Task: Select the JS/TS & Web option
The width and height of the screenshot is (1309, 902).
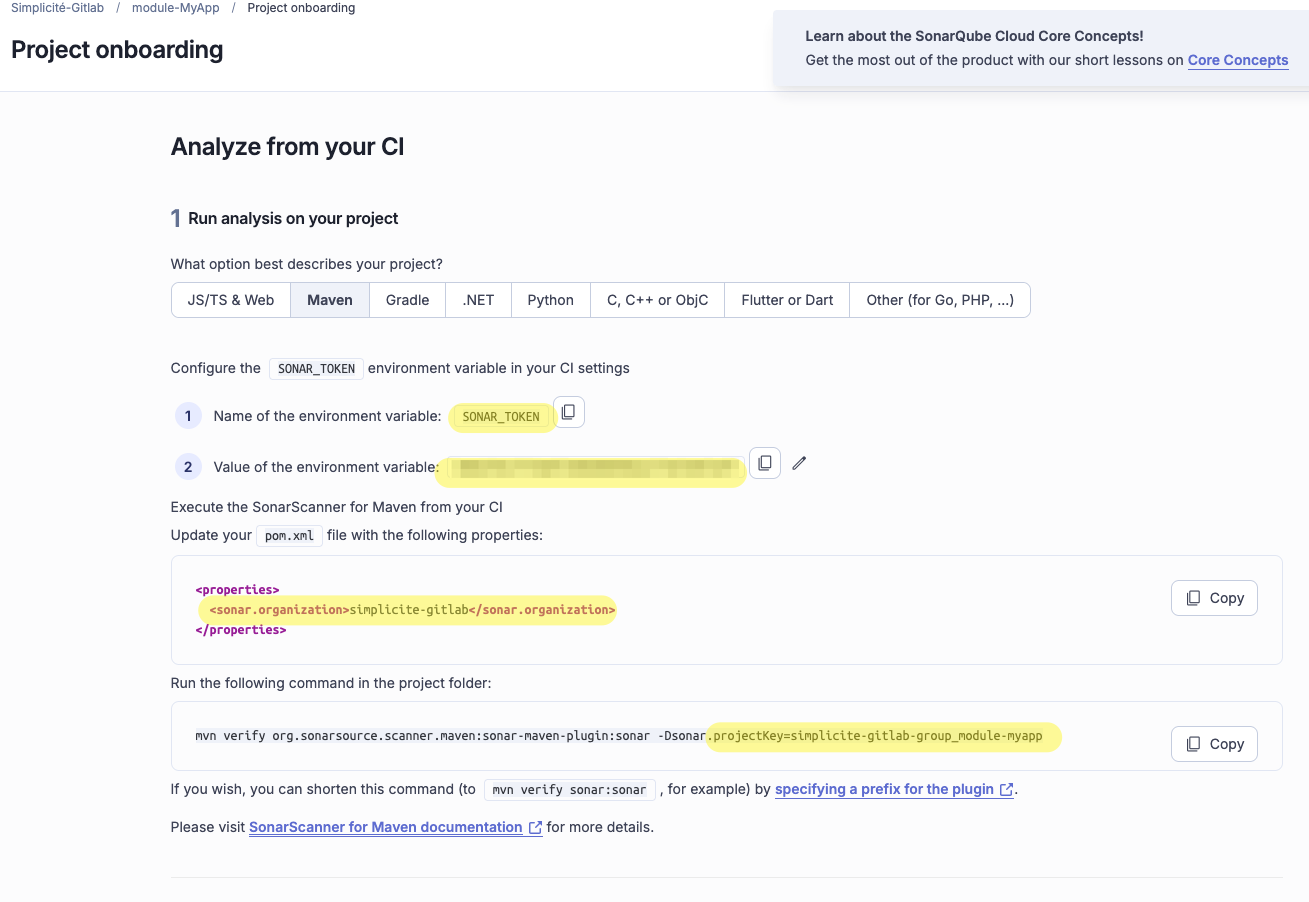Action: (x=231, y=300)
